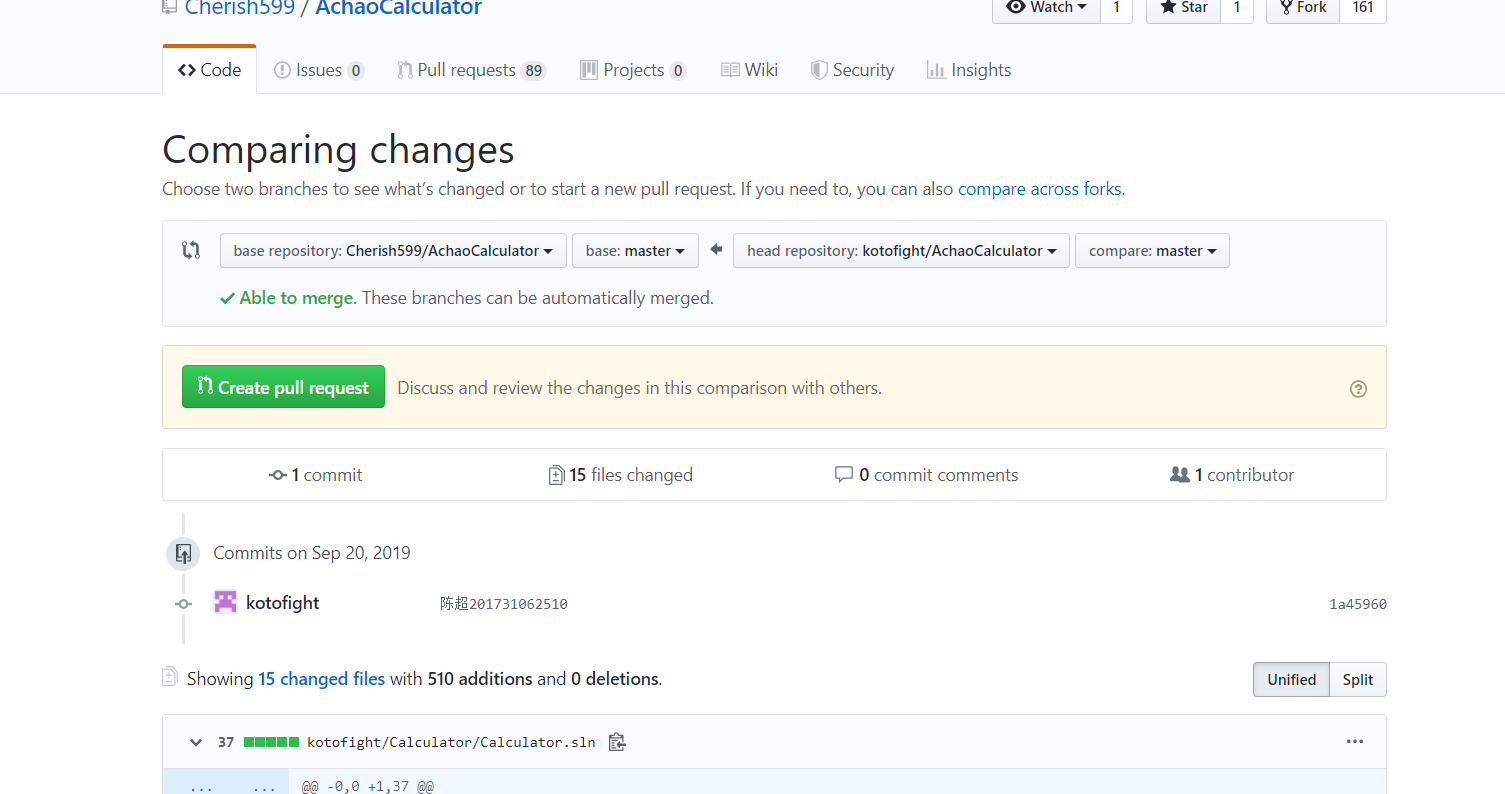Open the Wiki tab

pyautogui.click(x=749, y=70)
